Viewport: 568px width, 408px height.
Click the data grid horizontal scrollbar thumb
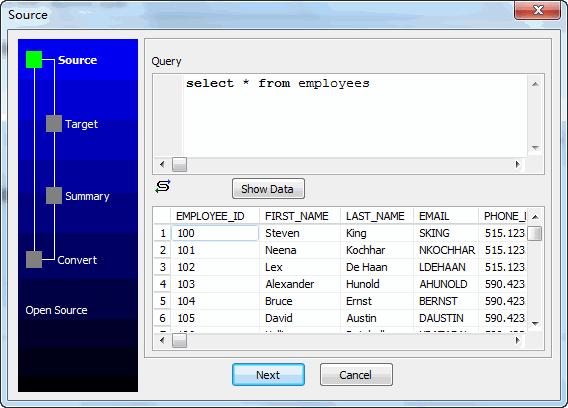(x=179, y=341)
